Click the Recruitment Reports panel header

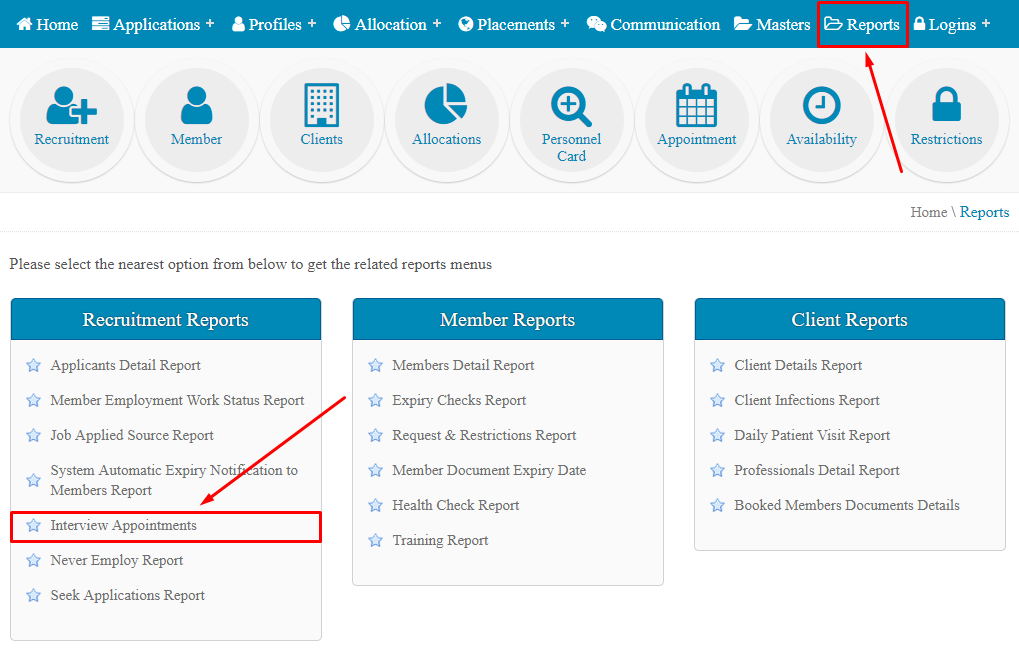tap(166, 319)
